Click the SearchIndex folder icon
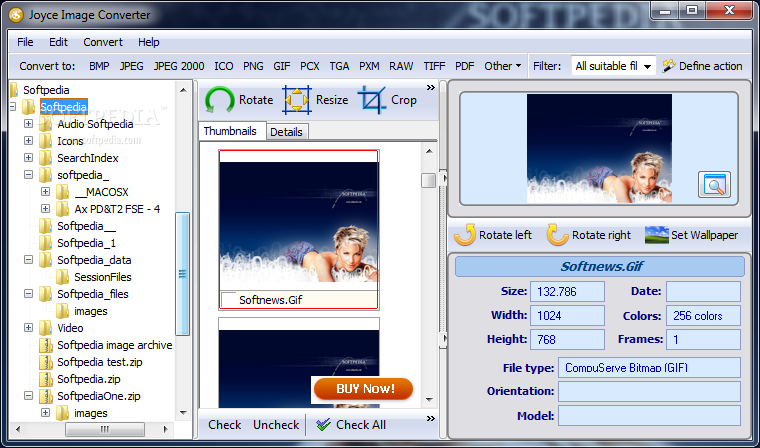 pos(46,158)
